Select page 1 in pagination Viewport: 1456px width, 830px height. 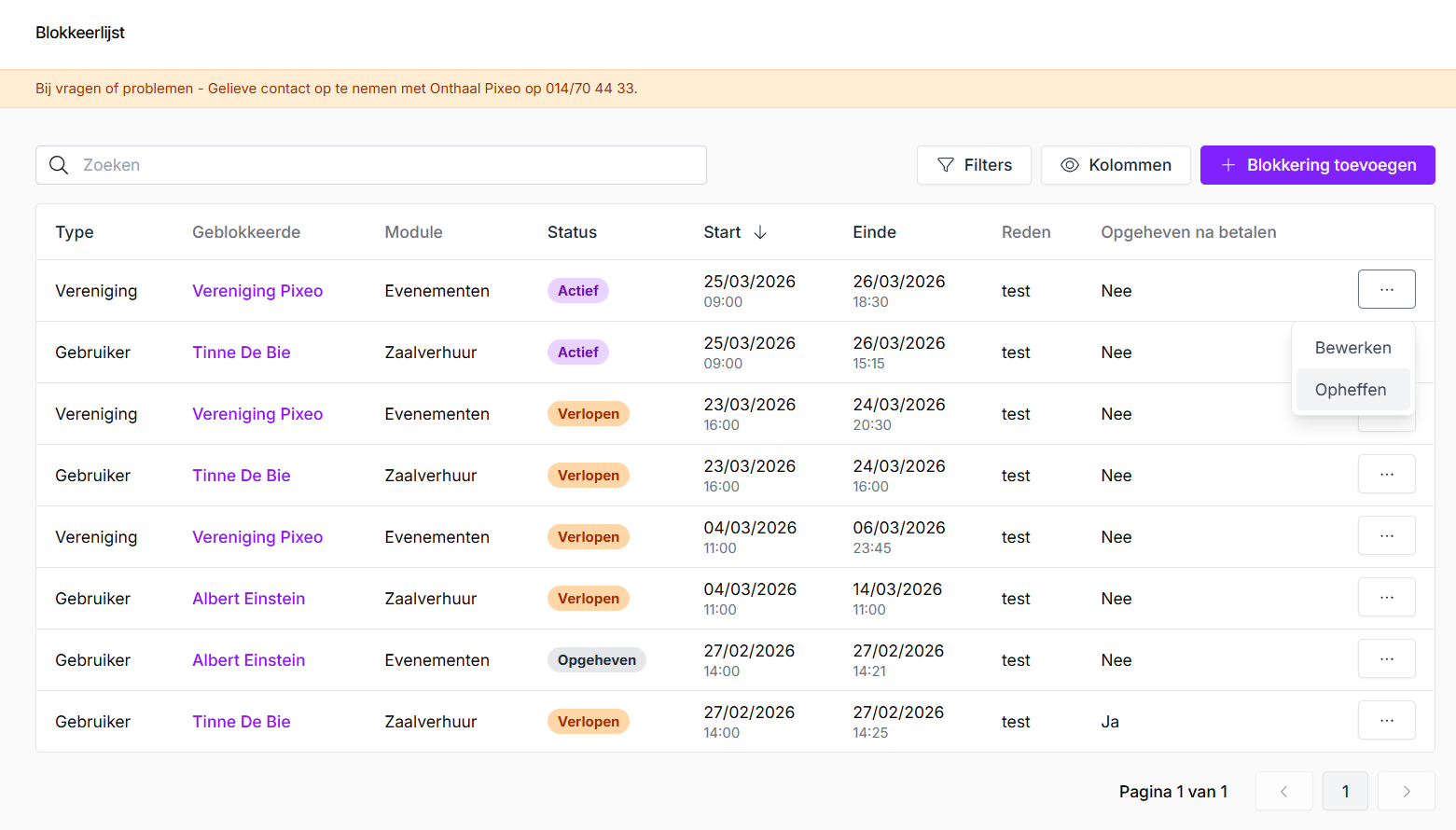pos(1345,792)
